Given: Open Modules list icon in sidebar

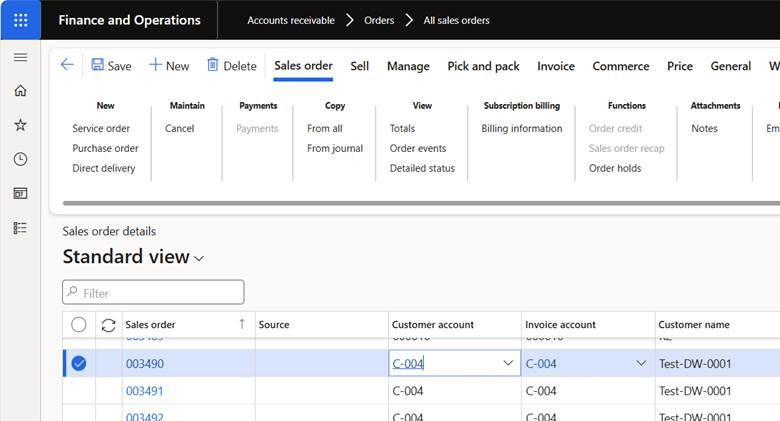Looking at the screenshot, I should (20, 228).
